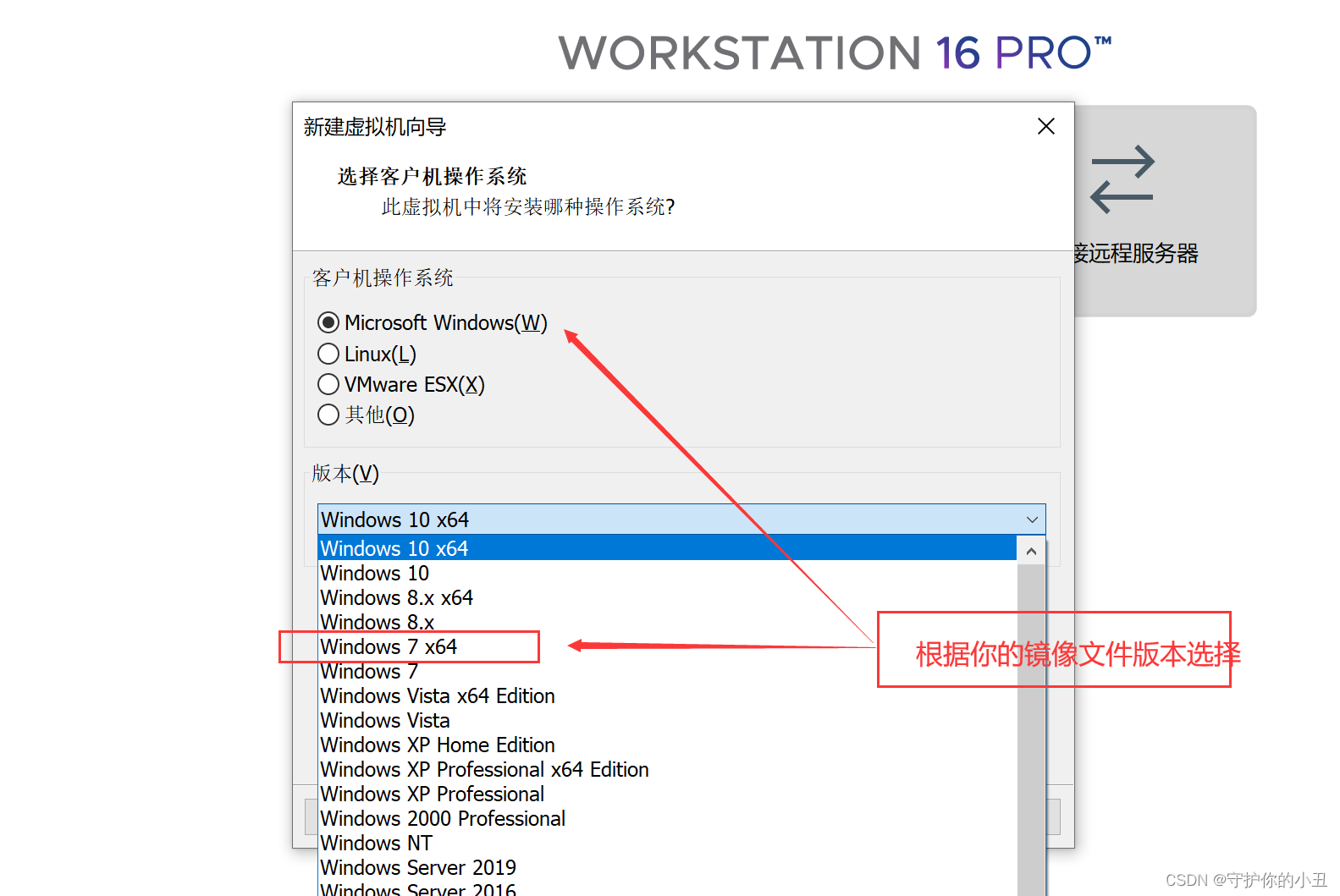Click the scroll-up arrow of the version list

click(x=1031, y=552)
